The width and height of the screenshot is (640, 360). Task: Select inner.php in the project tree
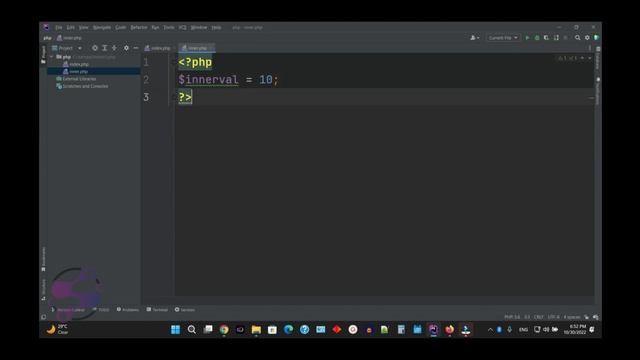tap(76, 71)
